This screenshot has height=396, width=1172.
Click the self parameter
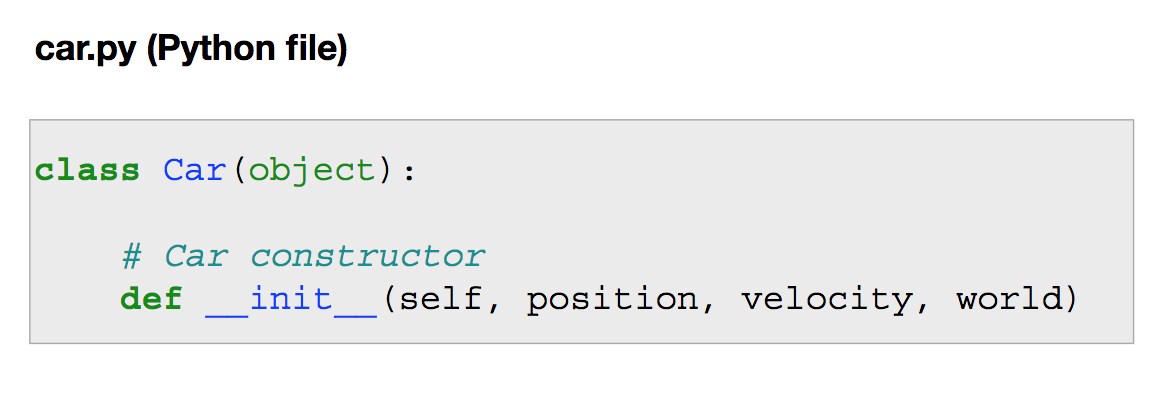pyautogui.click(x=441, y=300)
